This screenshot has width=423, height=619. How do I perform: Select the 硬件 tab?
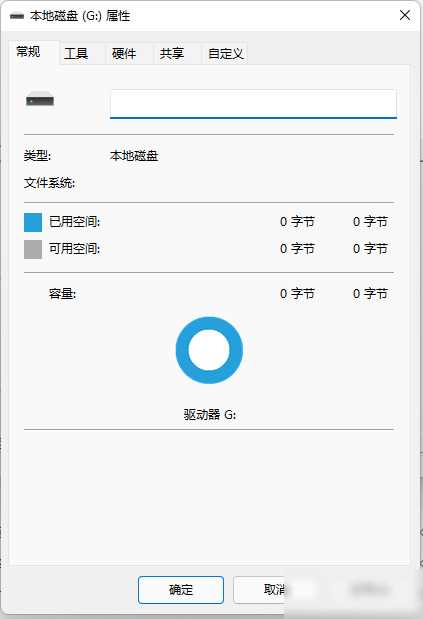click(124, 53)
